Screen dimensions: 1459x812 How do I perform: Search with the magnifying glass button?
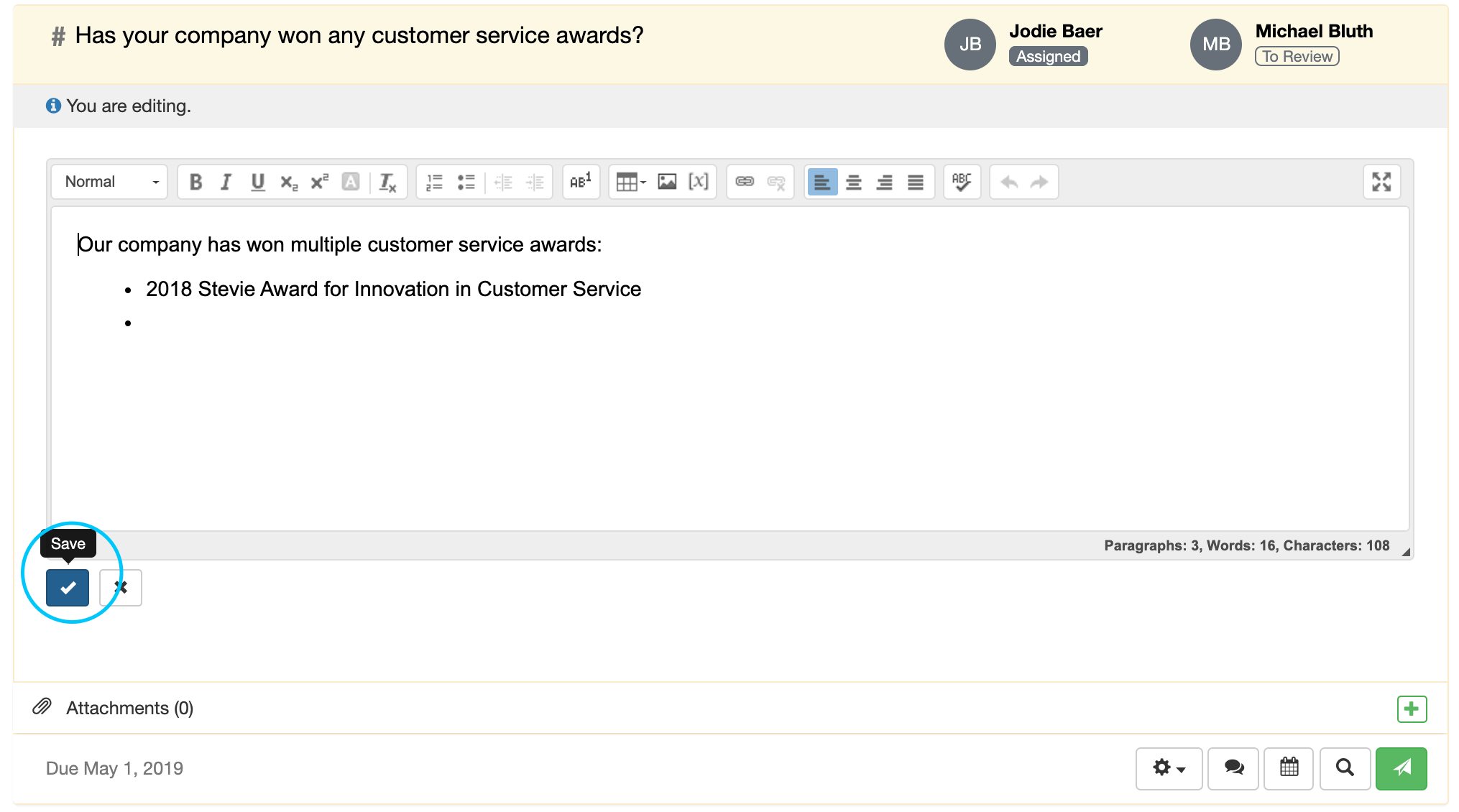click(1345, 769)
